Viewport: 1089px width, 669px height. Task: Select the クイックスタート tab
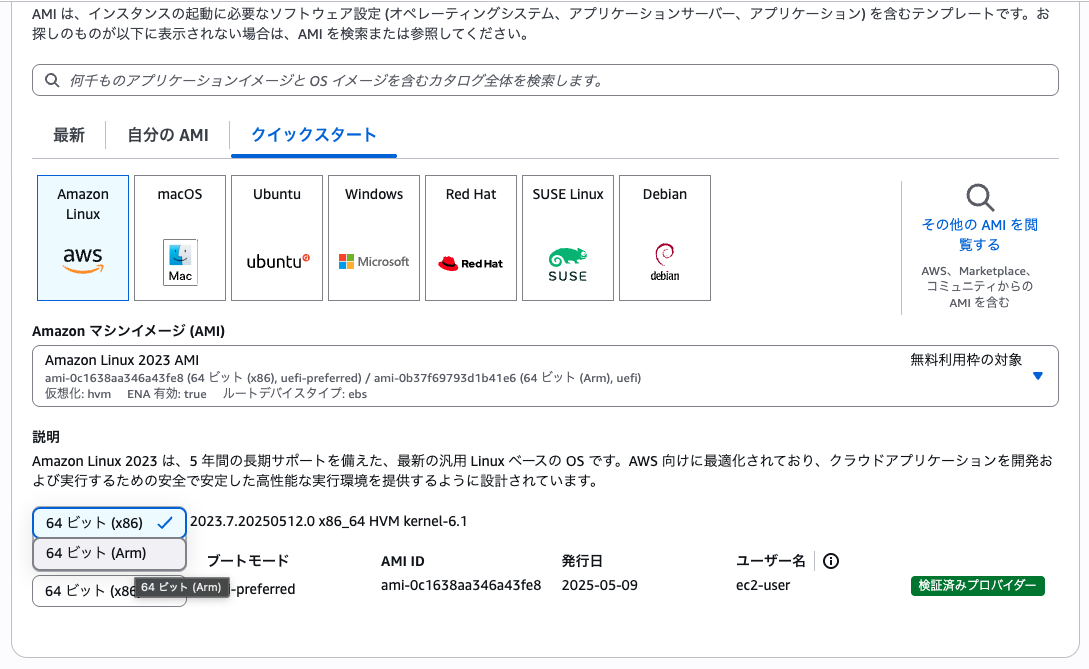(313, 135)
